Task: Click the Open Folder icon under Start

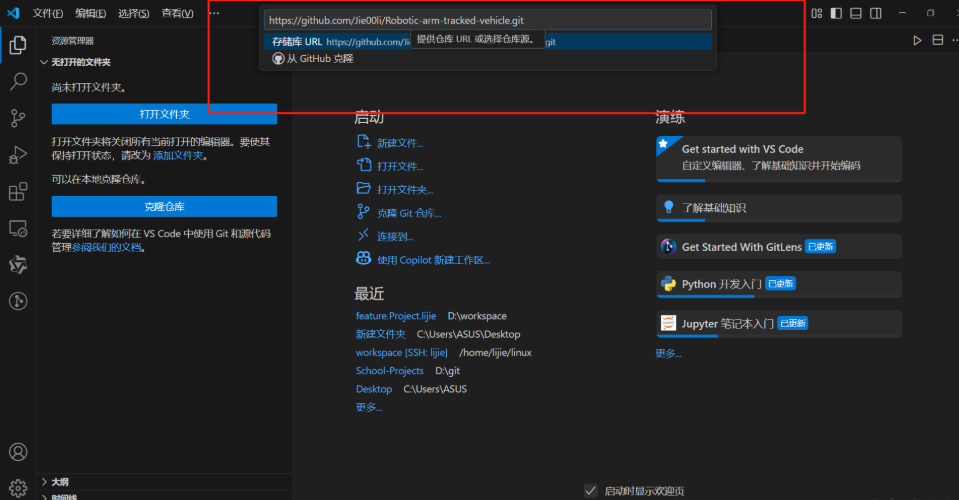Action: (363, 188)
